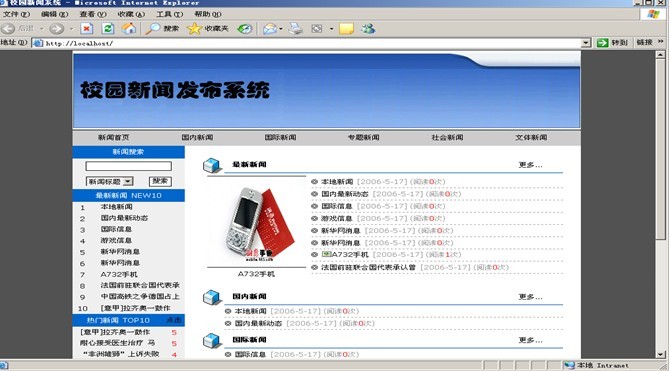
Task: Click 新华网消息 sidebar item number 5
Action: click(120, 252)
